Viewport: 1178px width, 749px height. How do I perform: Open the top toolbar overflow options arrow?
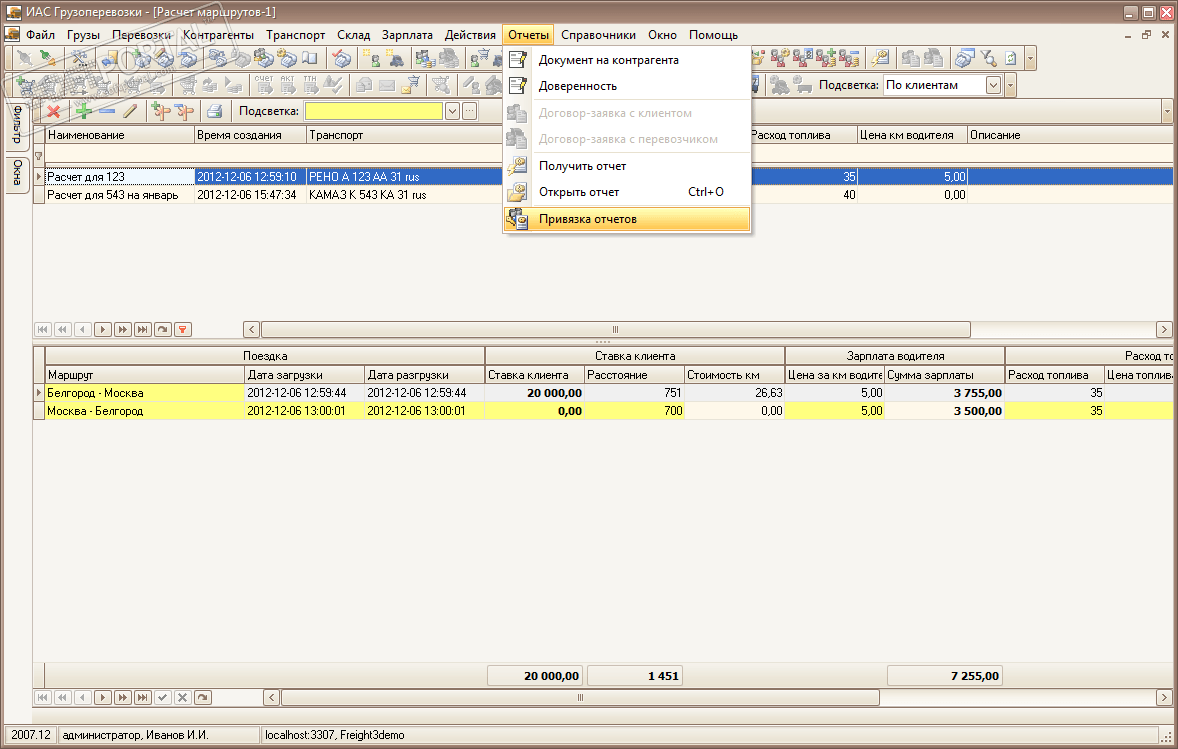[x=1030, y=59]
